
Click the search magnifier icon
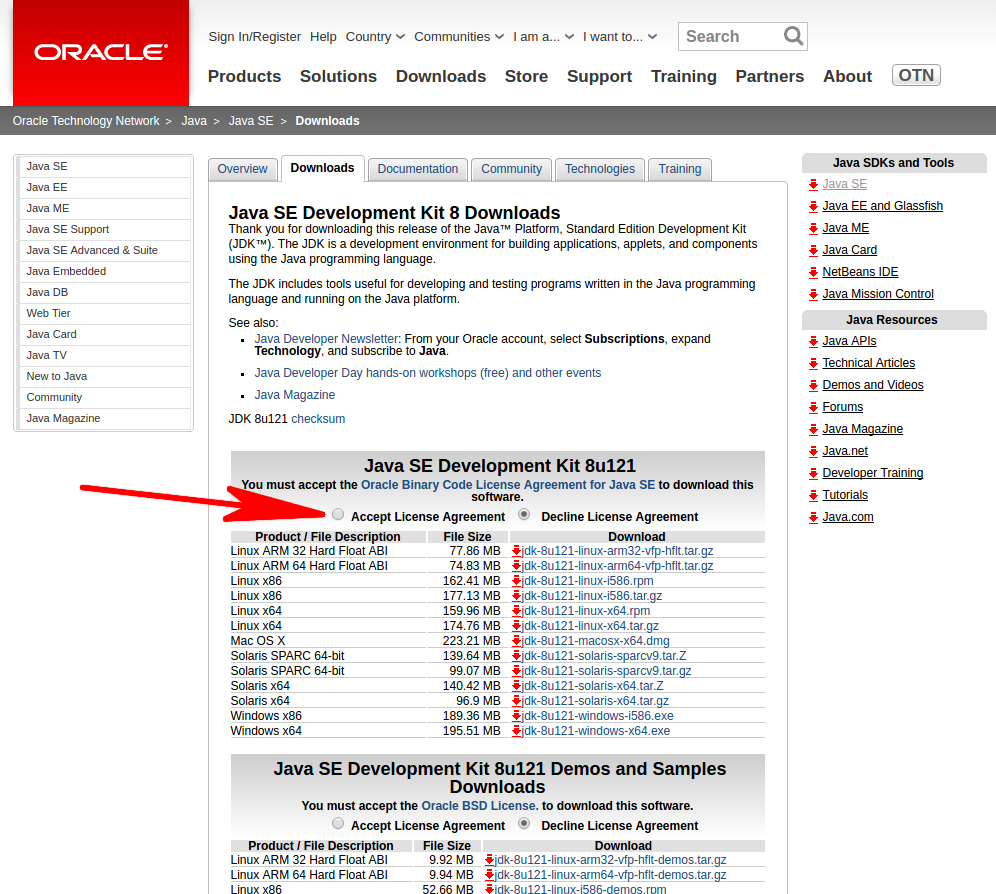point(793,36)
